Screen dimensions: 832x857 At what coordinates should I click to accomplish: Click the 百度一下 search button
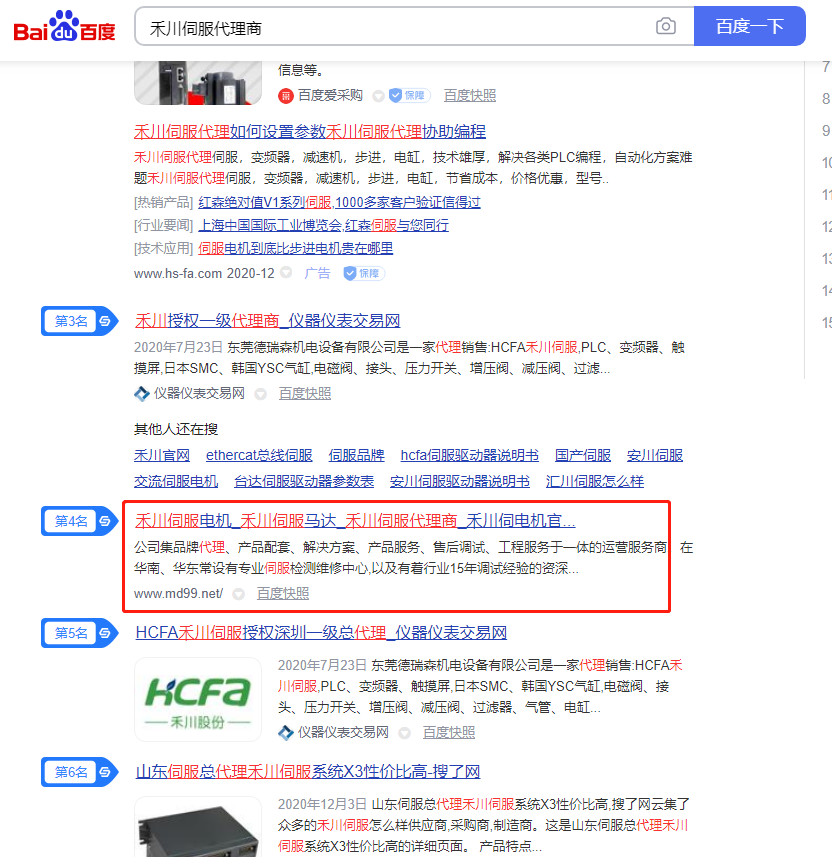coord(749,26)
